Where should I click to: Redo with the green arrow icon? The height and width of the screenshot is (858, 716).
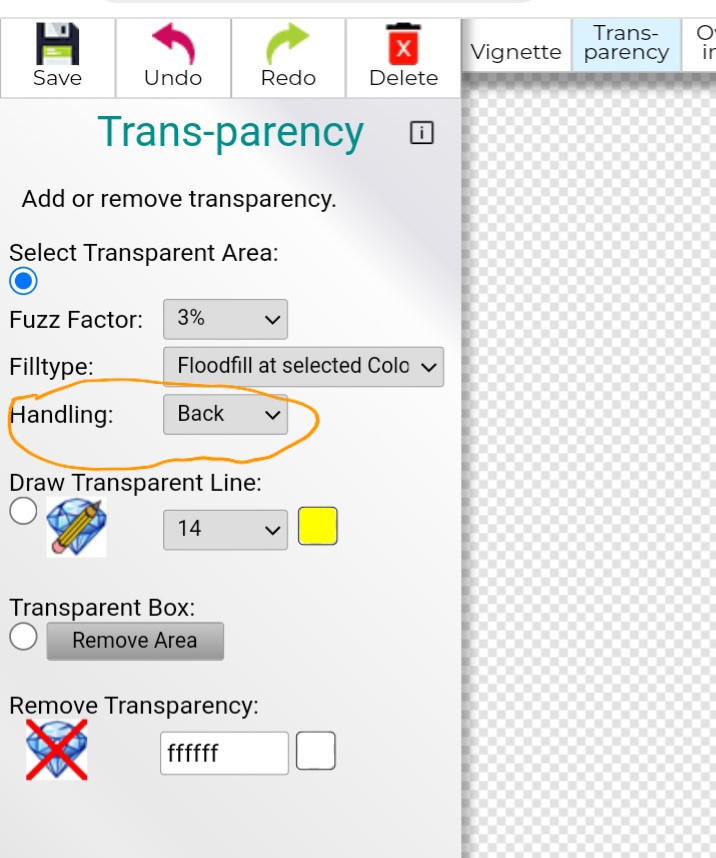[288, 44]
